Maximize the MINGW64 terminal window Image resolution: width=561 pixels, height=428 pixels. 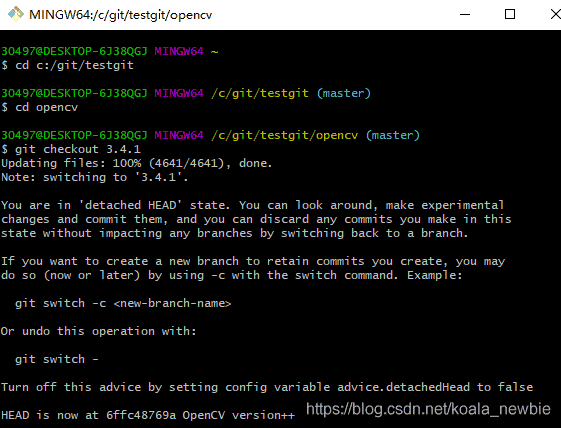(510, 14)
